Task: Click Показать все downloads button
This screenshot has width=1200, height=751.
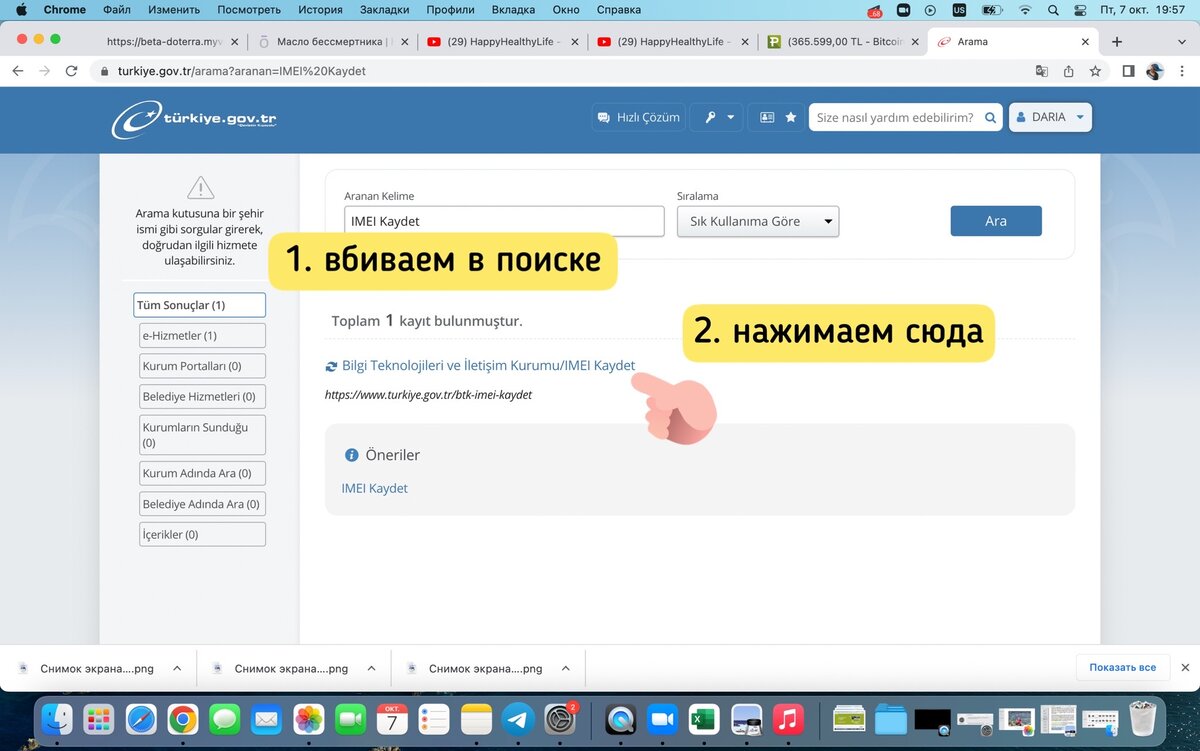Action: [x=1123, y=667]
